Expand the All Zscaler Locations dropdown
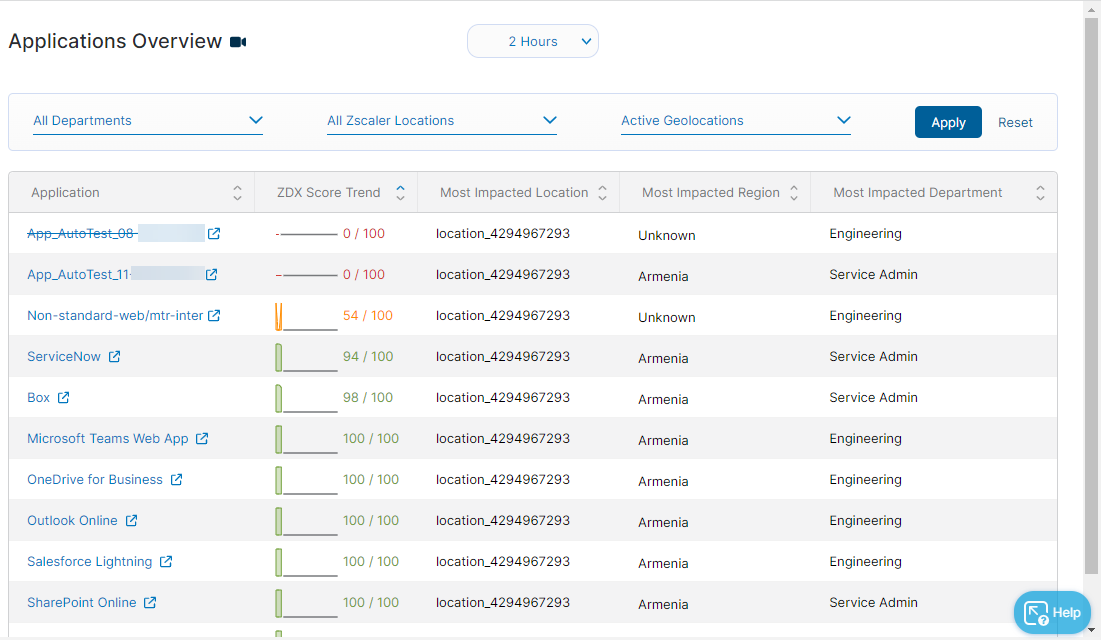 [442, 121]
